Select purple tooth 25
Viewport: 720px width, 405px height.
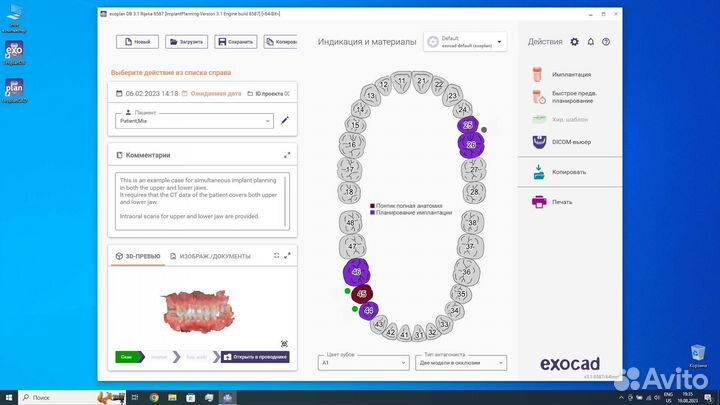[x=468, y=125]
